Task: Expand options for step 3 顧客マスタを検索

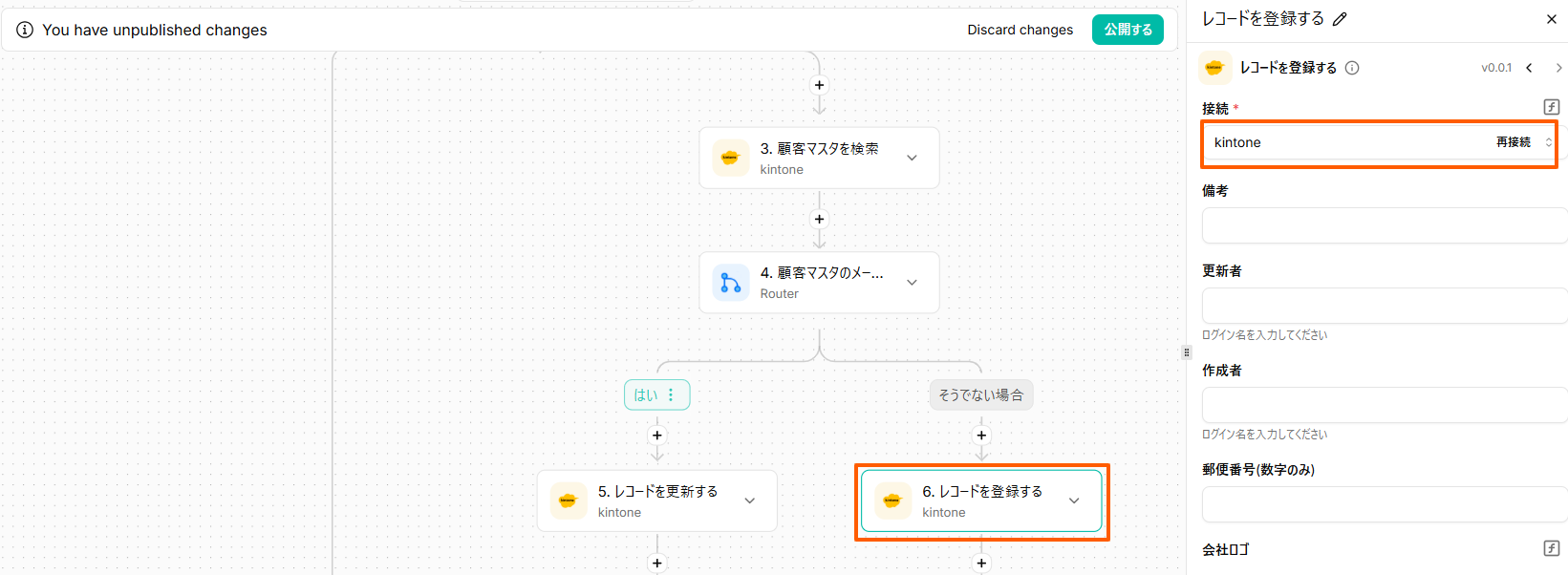Action: [x=912, y=158]
